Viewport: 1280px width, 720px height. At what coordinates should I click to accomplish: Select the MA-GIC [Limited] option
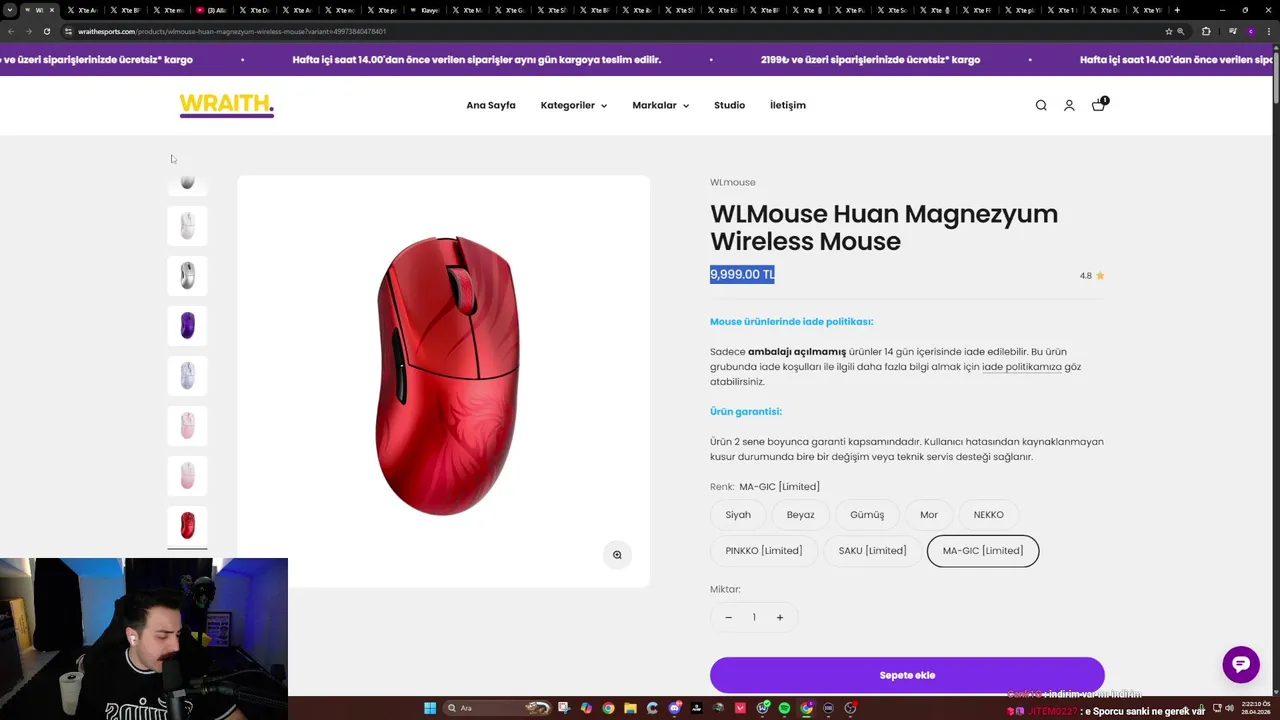(983, 551)
